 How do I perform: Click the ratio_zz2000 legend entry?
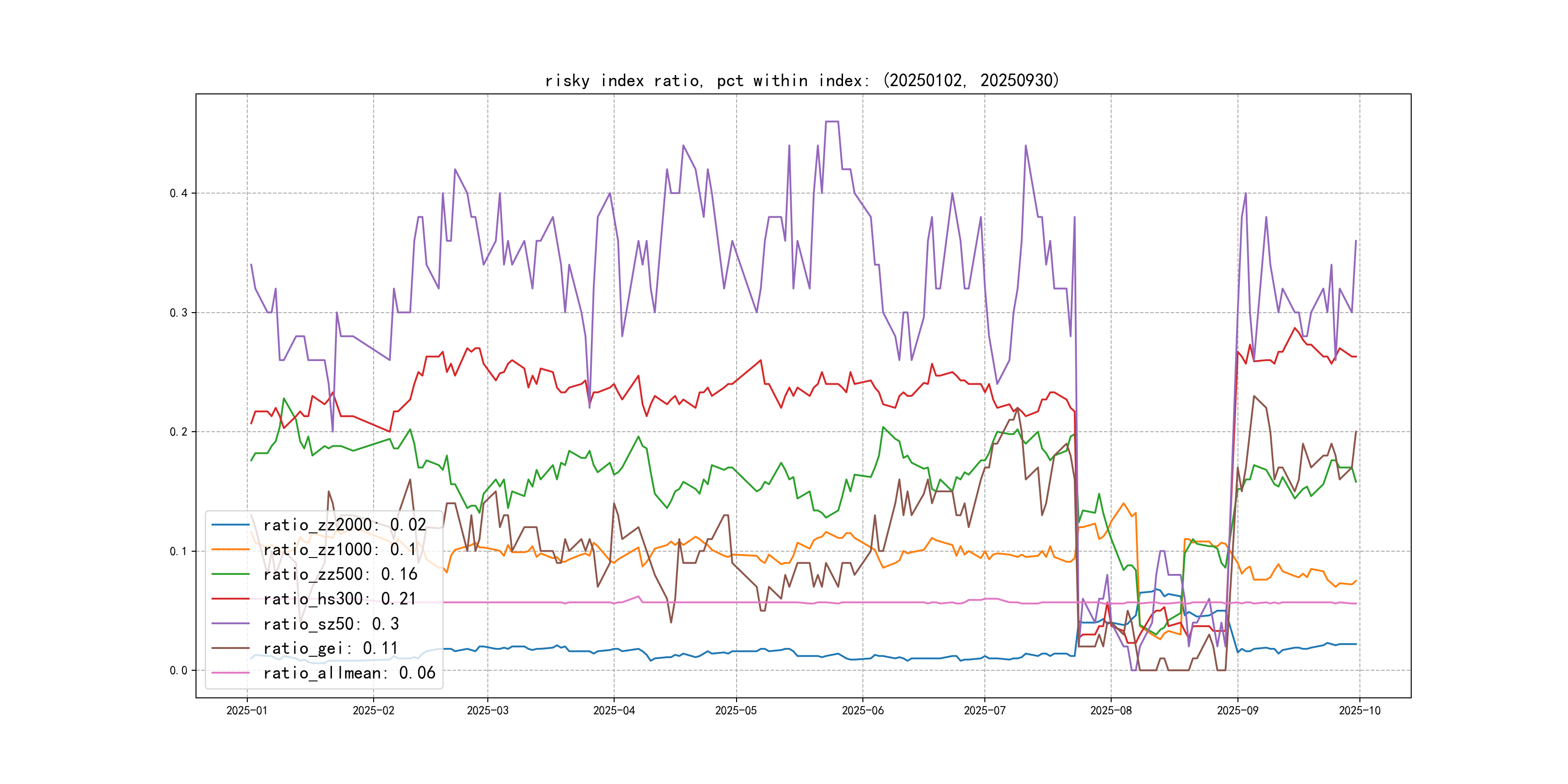[x=344, y=525]
